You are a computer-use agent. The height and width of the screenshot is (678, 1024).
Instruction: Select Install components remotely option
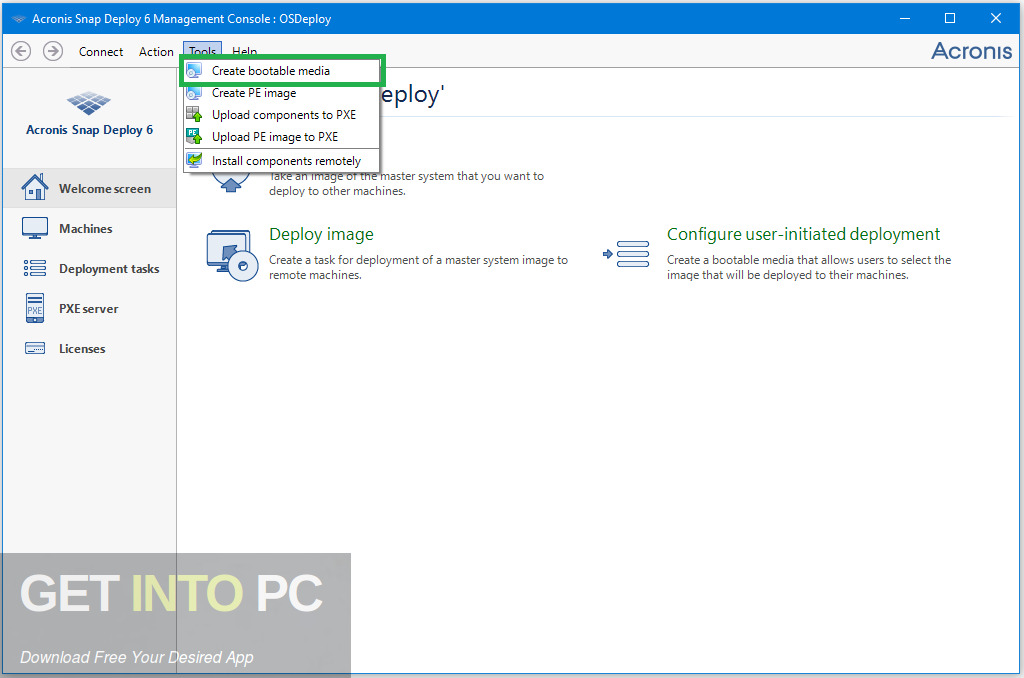point(286,161)
